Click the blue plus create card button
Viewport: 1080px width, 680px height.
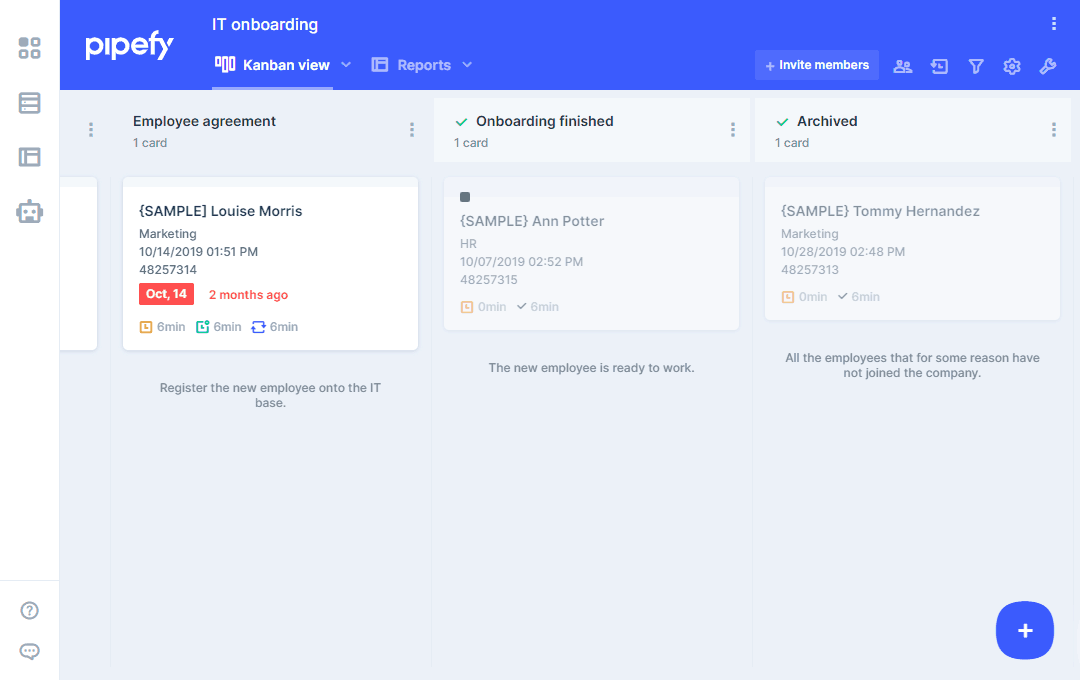click(x=1025, y=630)
